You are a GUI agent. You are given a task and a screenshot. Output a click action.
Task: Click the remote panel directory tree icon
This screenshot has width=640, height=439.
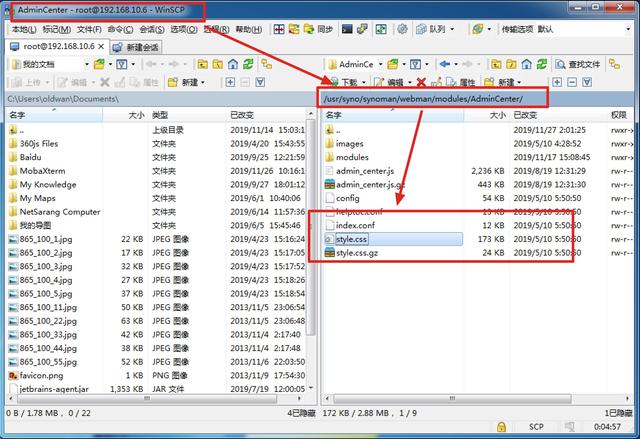coord(614,64)
